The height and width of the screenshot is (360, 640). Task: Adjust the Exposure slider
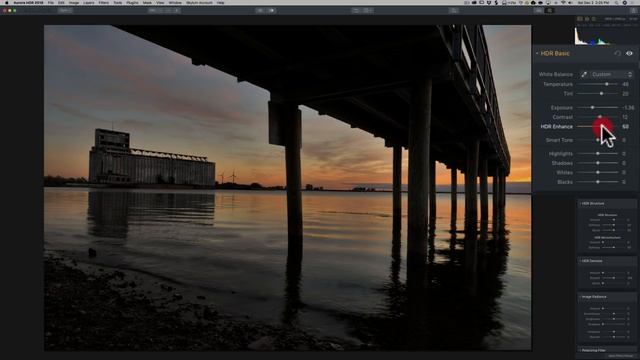point(598,107)
